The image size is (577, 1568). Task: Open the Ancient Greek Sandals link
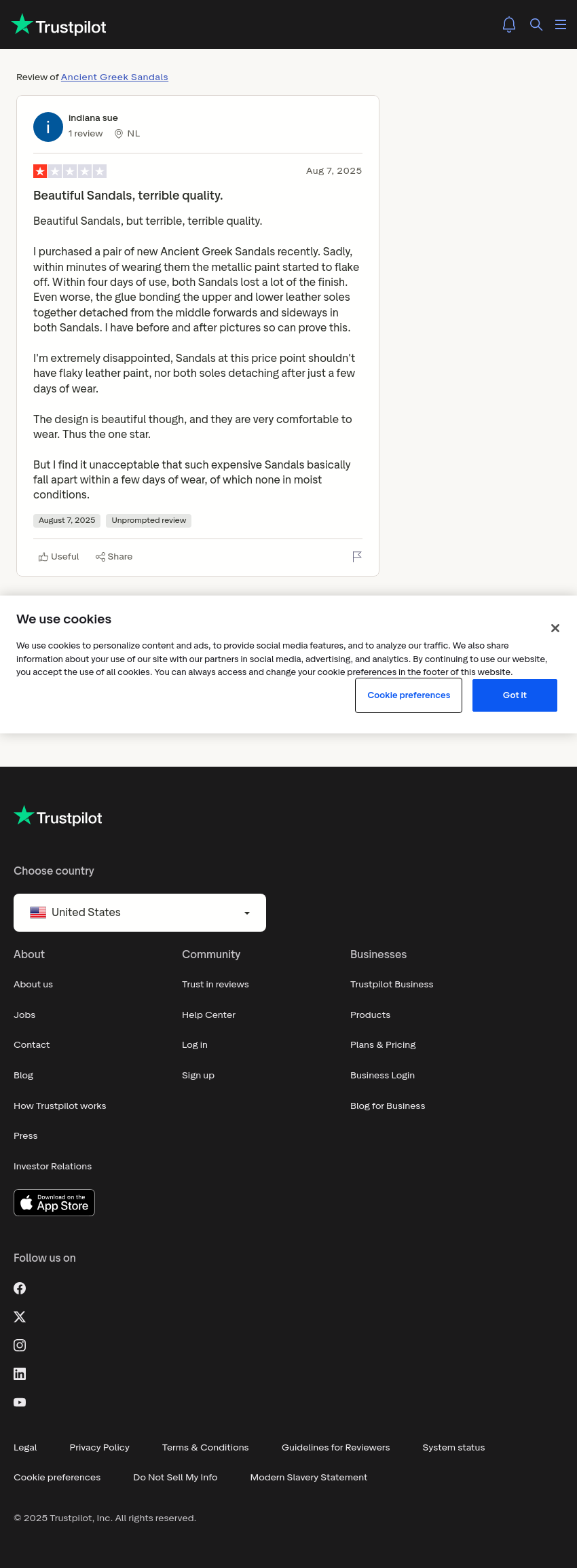(x=115, y=77)
